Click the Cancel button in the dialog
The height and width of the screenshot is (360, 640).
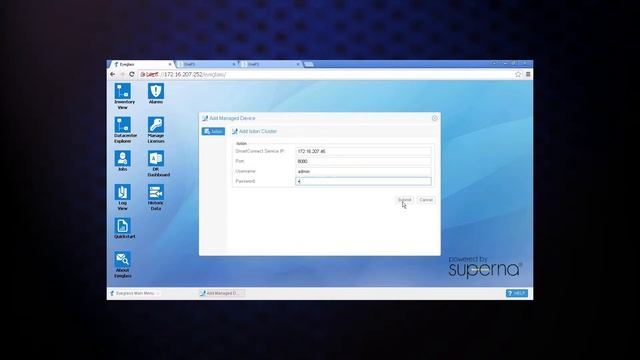point(426,200)
